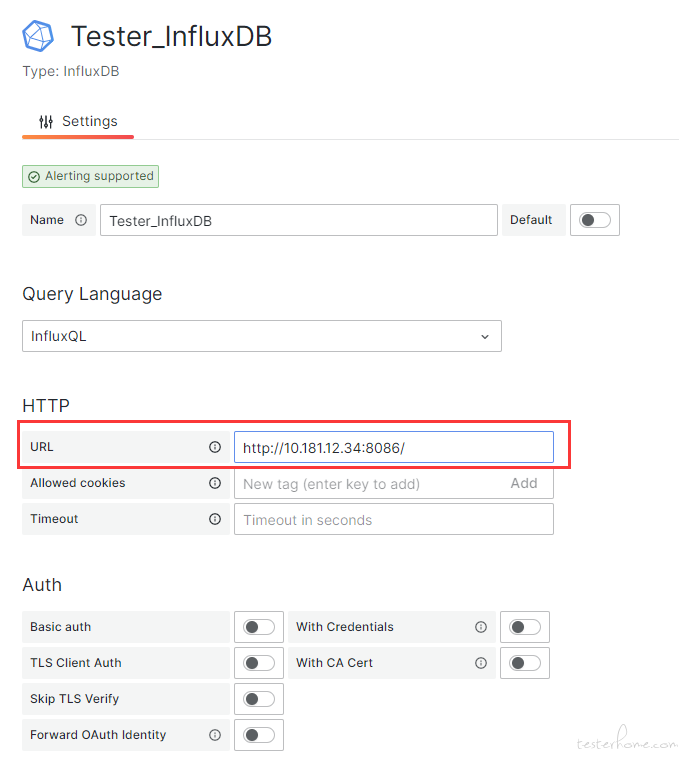Enable the Skip TLS Verify switch
The height and width of the screenshot is (760, 679).
tap(259, 699)
